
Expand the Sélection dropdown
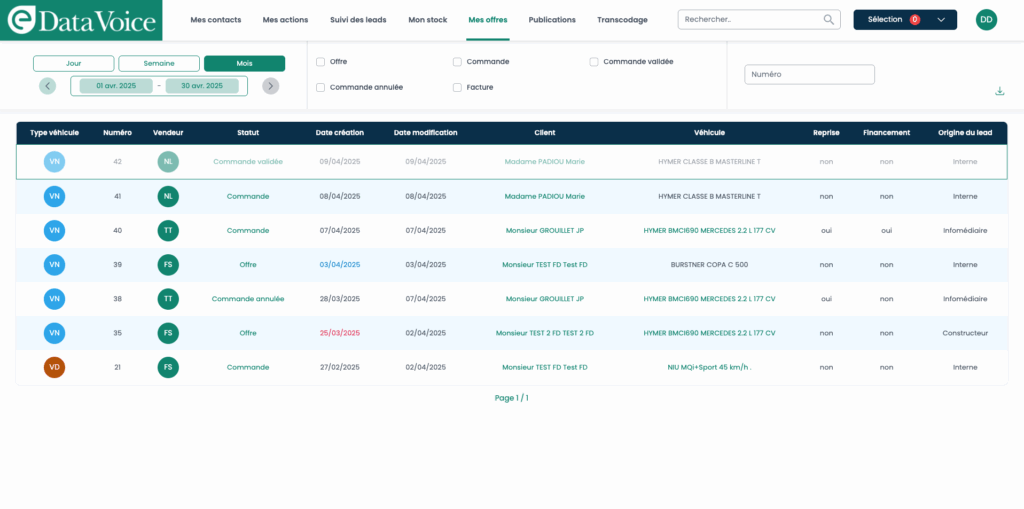click(x=940, y=20)
